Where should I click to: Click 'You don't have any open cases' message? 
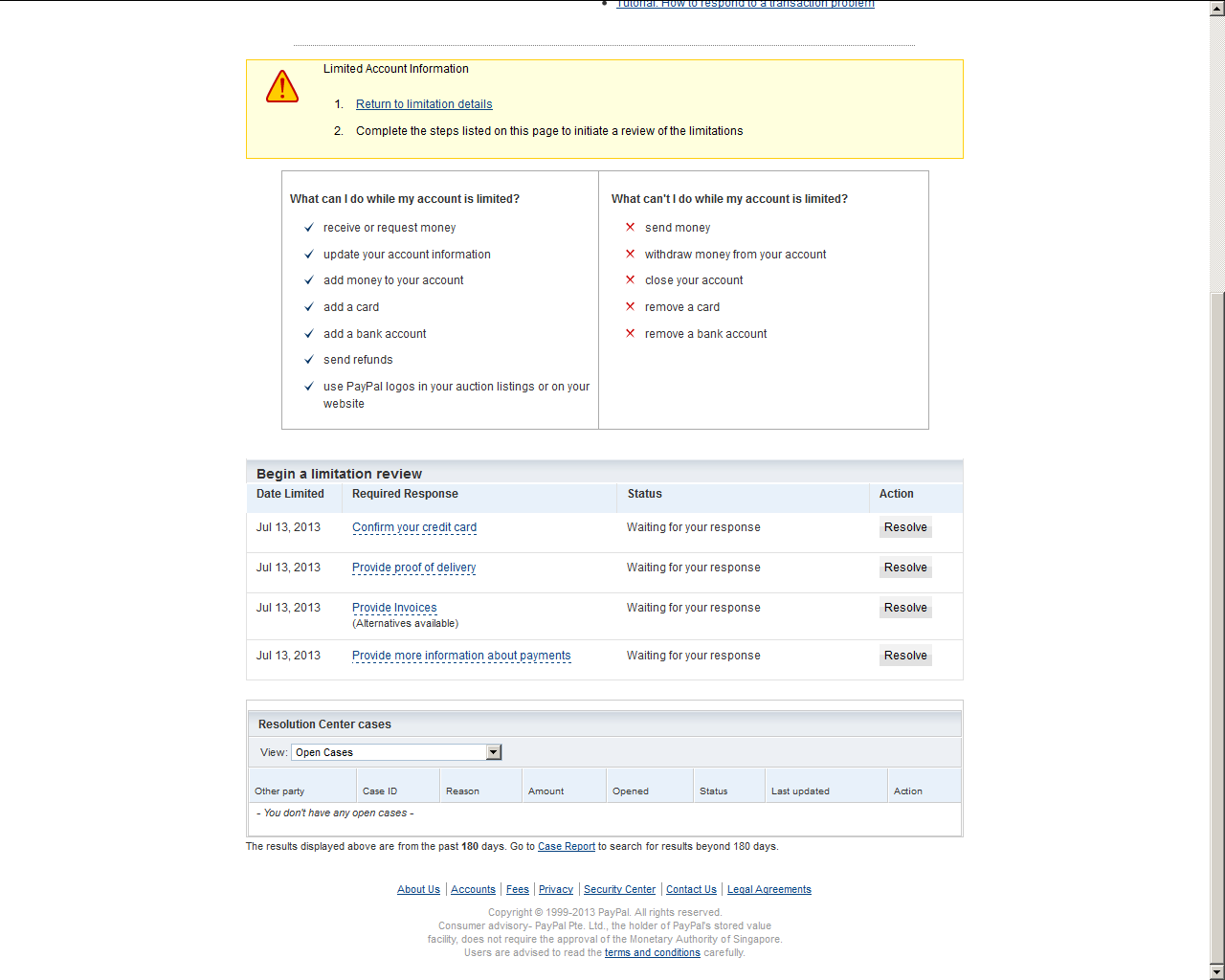click(x=335, y=813)
